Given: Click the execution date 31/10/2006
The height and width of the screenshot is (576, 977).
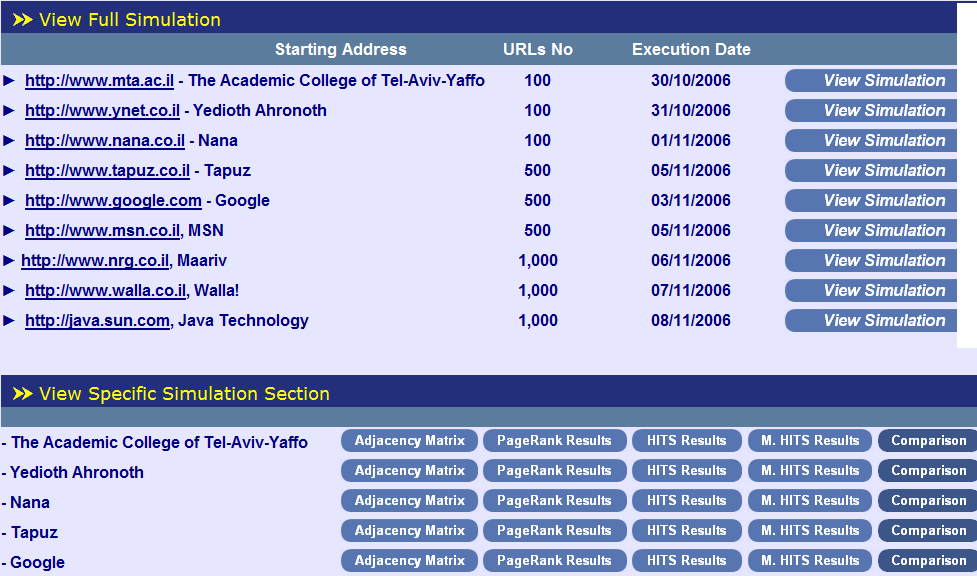Looking at the screenshot, I should [x=691, y=110].
